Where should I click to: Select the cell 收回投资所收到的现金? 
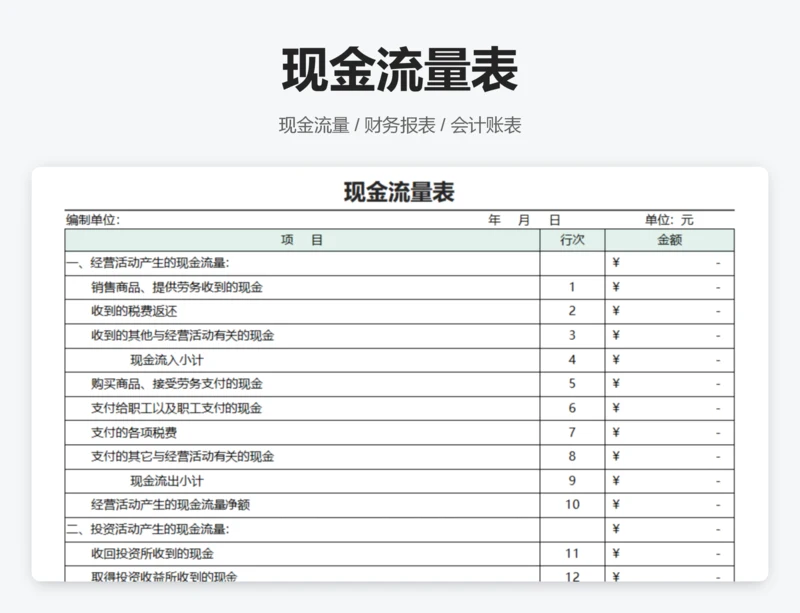tap(302, 554)
